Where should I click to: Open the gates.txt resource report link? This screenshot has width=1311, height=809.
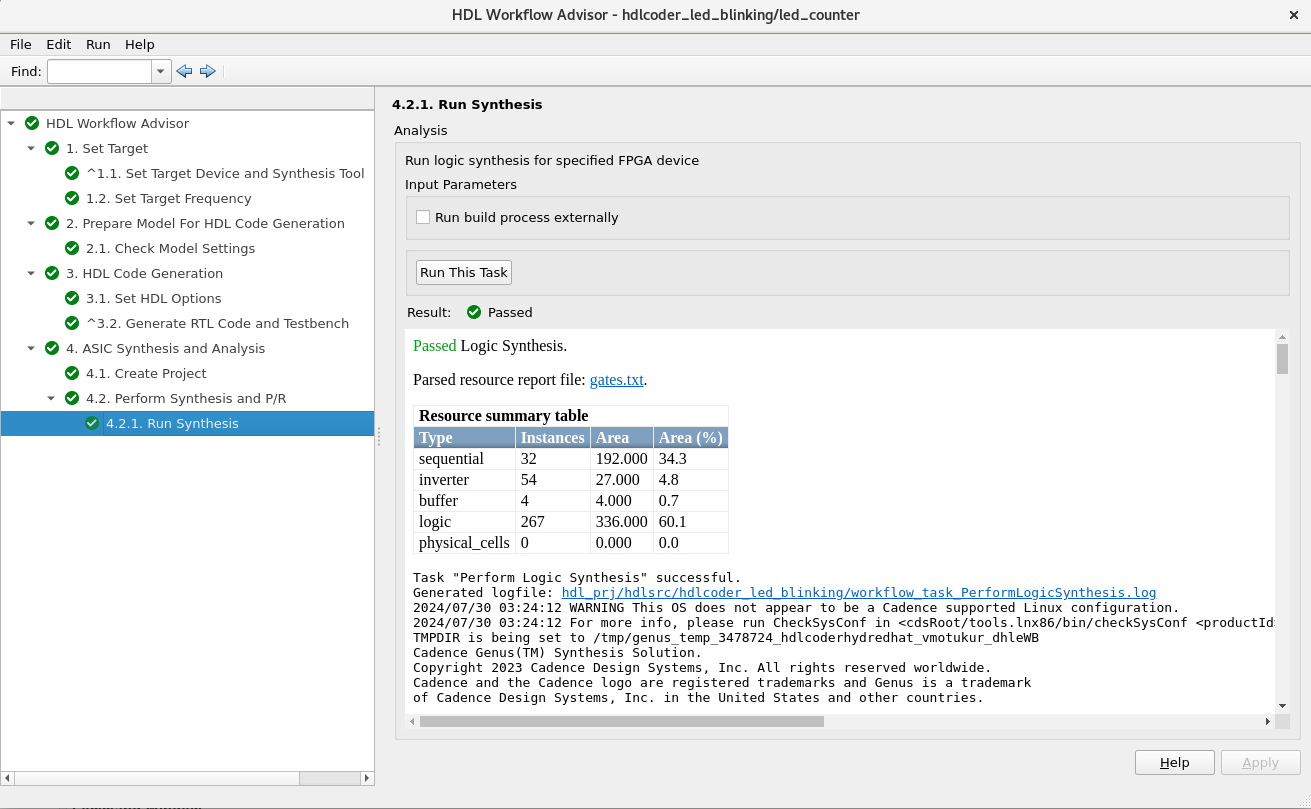tap(616, 379)
